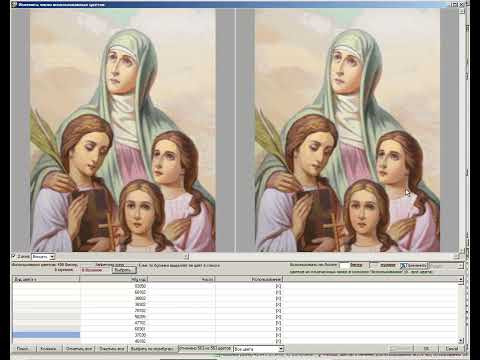This screenshot has width=480, height=360.
Task: Sort by the usage checkbox column header
Action: (x=249, y=279)
